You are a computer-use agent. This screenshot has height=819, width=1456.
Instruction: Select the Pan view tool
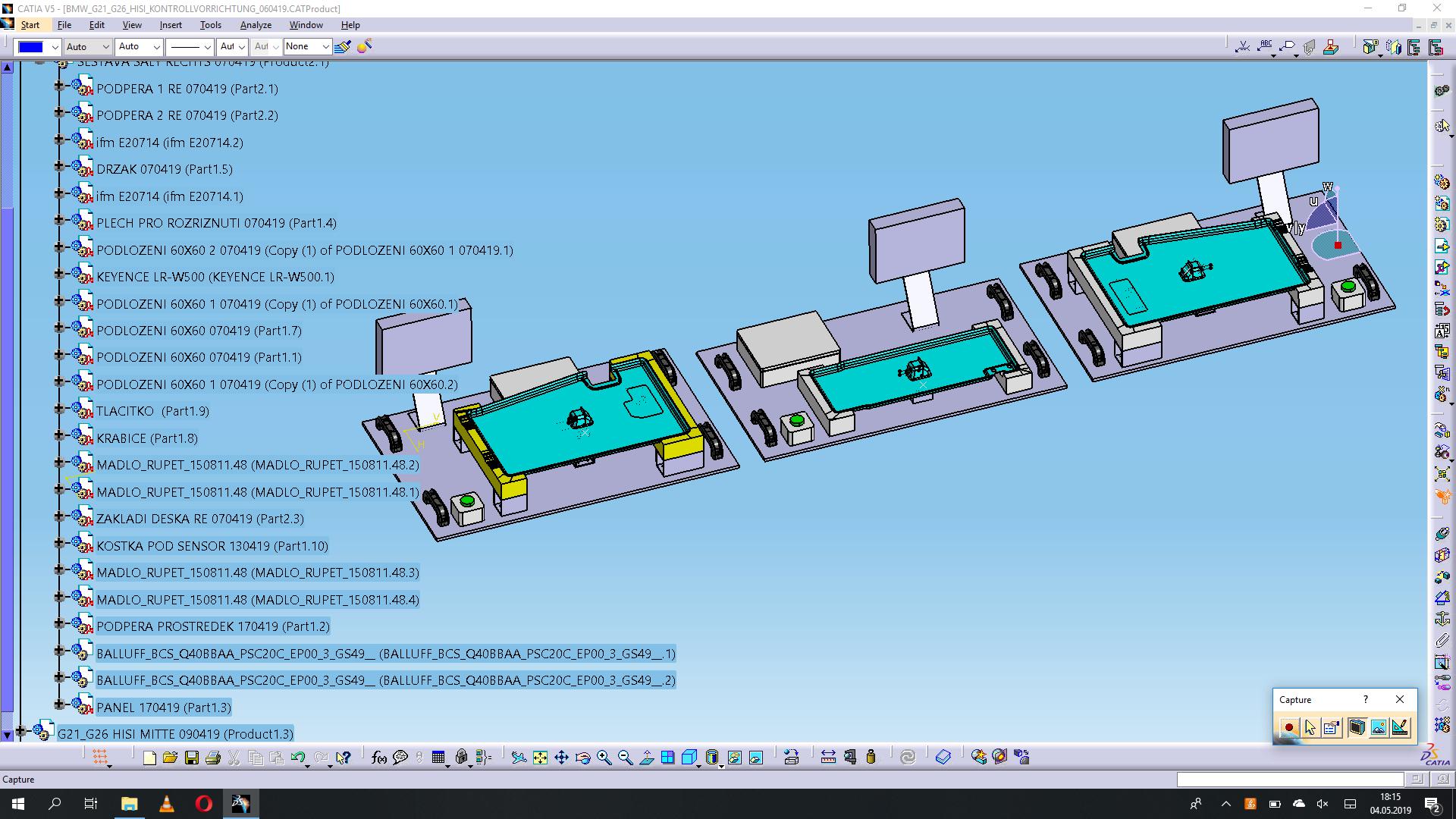point(561,757)
